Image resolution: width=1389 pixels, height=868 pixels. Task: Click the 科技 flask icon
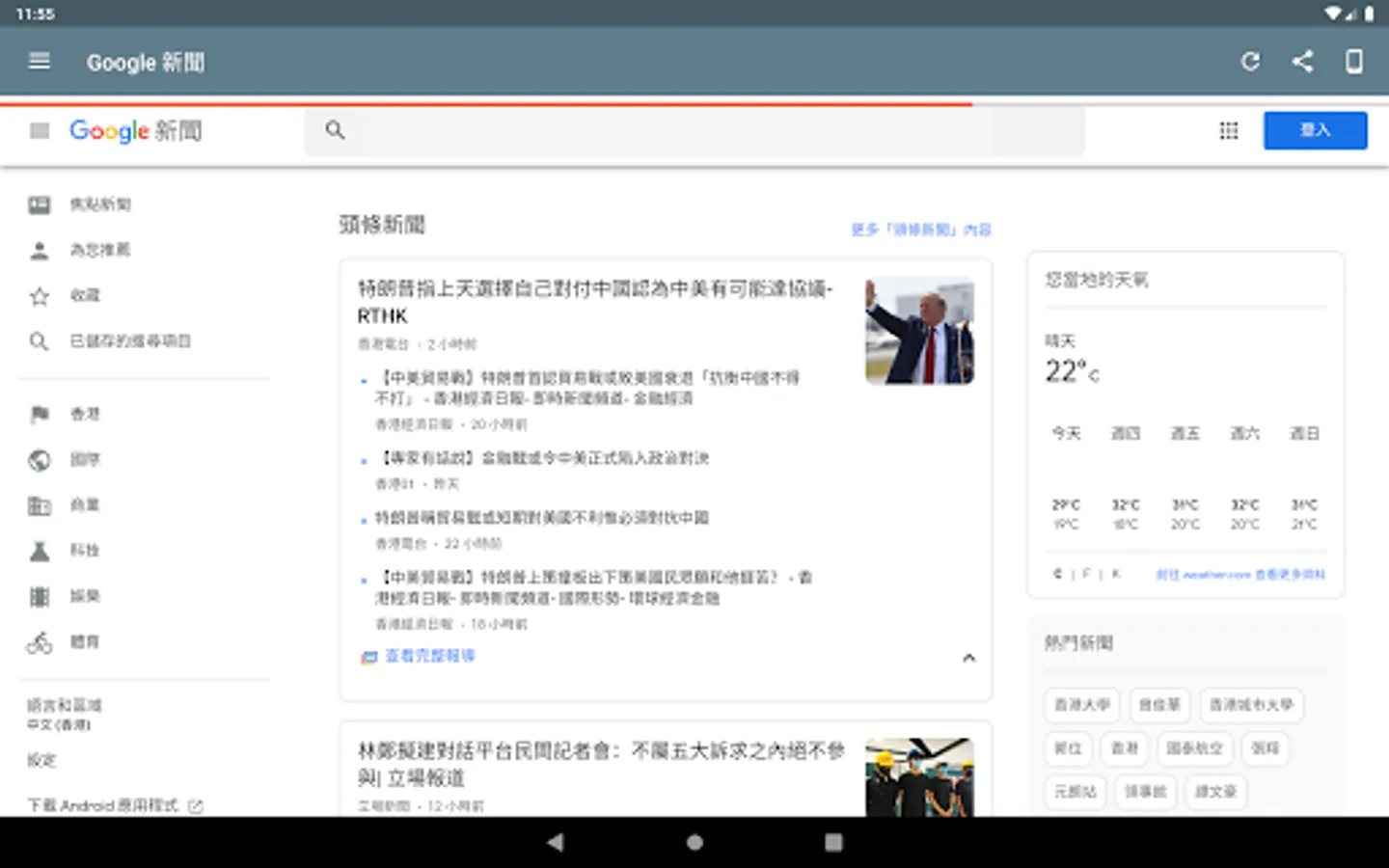click(x=40, y=551)
